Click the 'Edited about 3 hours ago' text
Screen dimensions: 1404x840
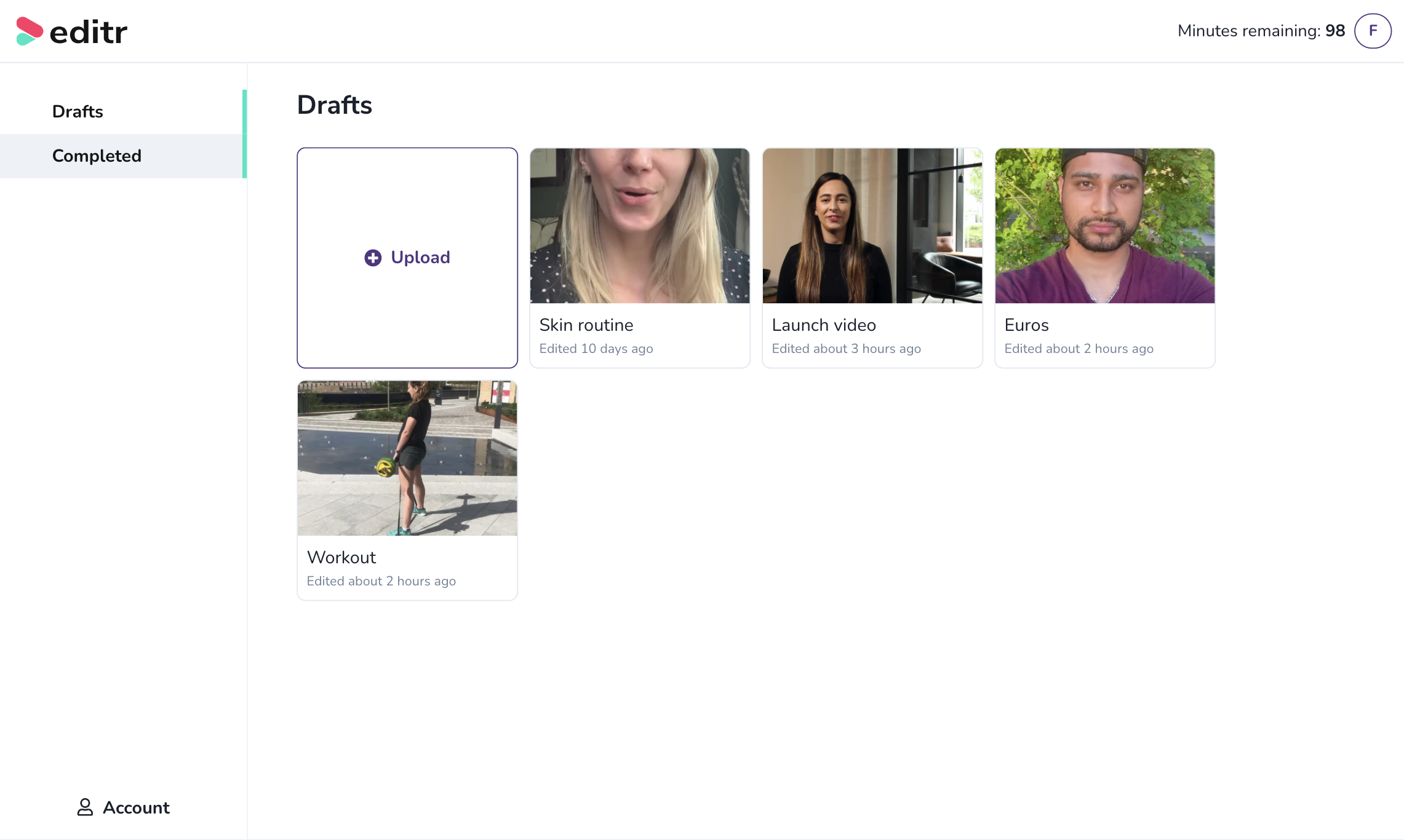click(x=846, y=349)
